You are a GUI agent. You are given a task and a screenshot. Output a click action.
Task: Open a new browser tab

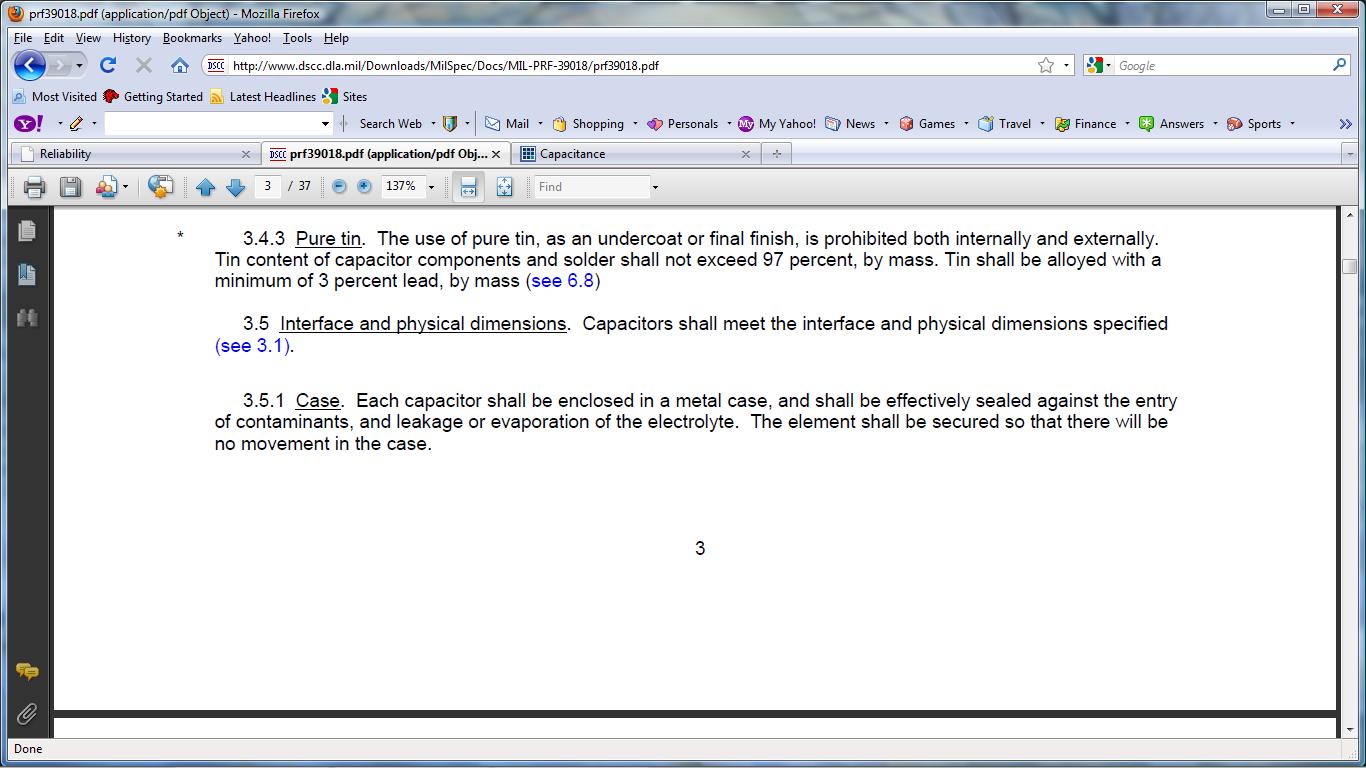click(x=776, y=154)
